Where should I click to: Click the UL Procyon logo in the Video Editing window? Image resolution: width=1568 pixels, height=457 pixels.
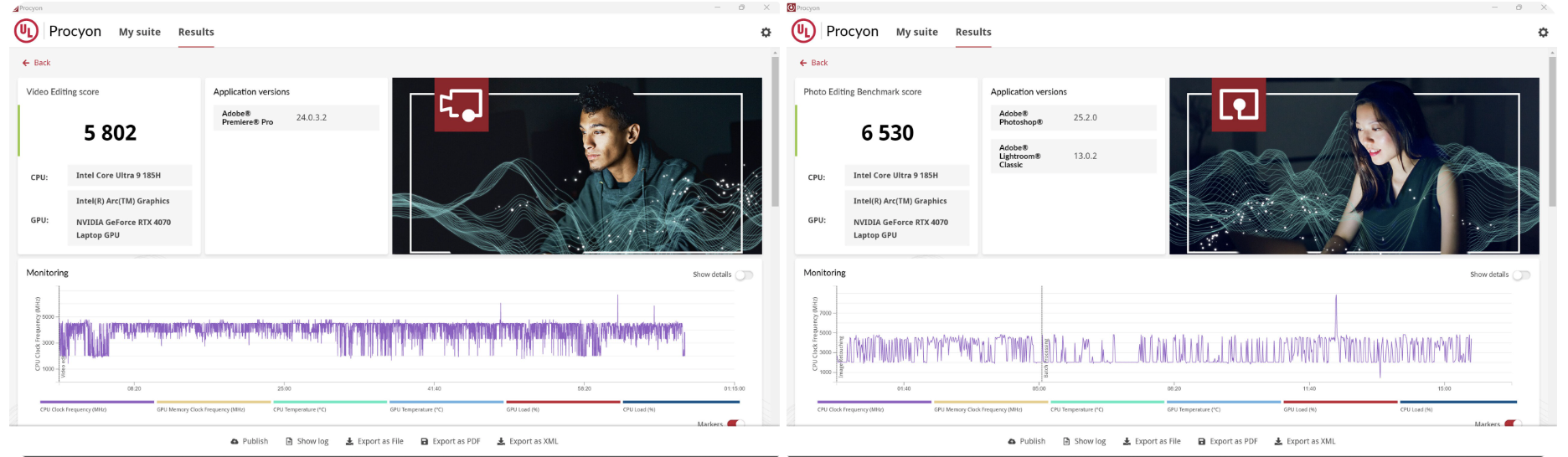(27, 32)
